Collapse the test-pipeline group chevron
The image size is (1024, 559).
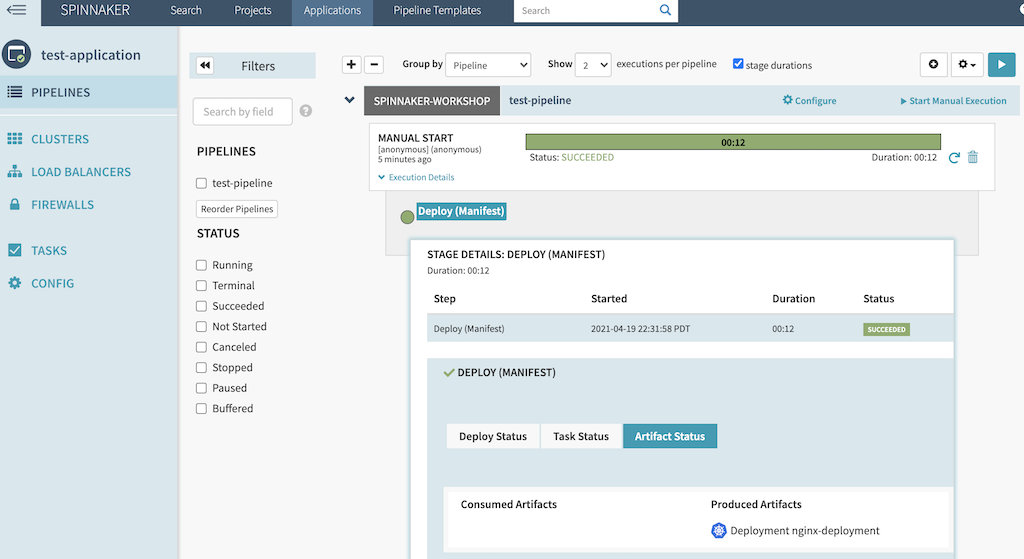click(349, 100)
